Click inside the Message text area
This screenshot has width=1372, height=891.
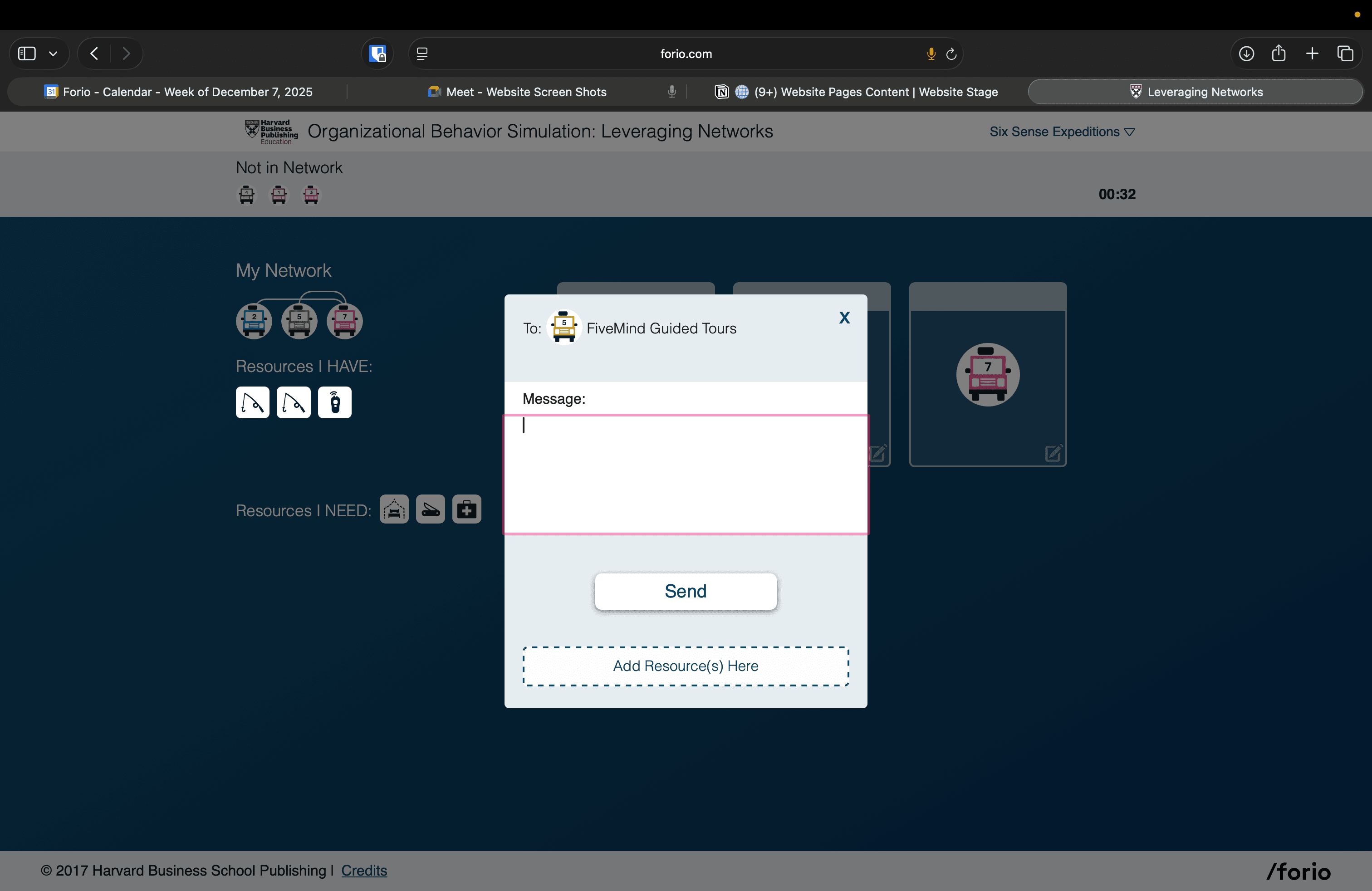tap(686, 475)
